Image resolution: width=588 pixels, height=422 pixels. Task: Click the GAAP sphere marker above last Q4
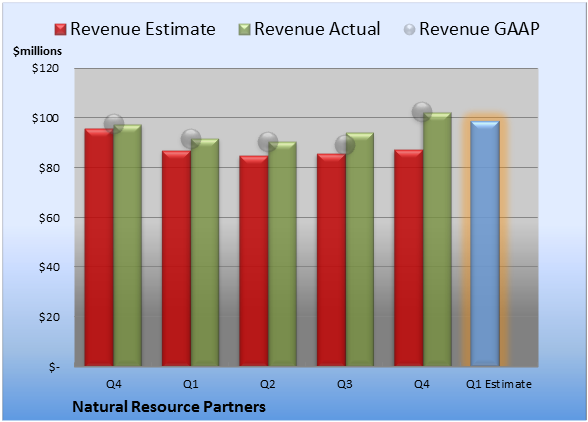pyautogui.click(x=422, y=111)
